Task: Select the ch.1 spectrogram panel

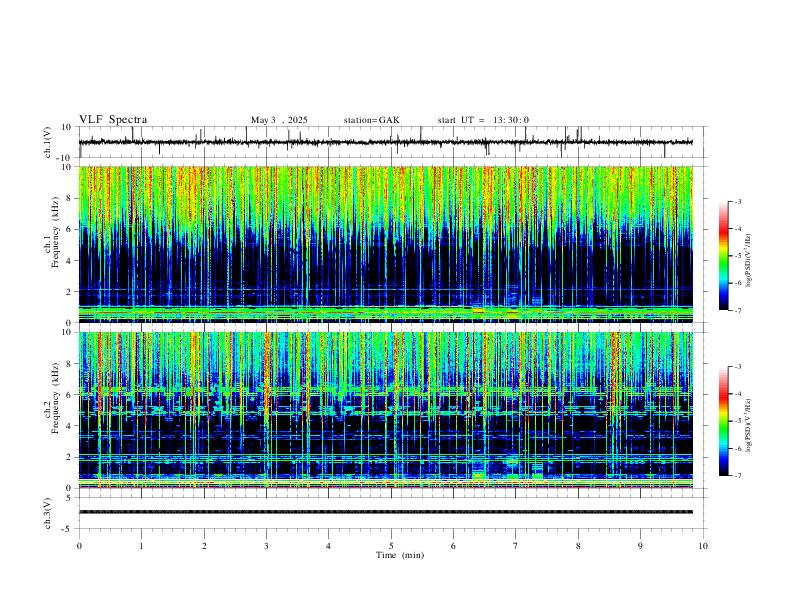Action: [385, 244]
